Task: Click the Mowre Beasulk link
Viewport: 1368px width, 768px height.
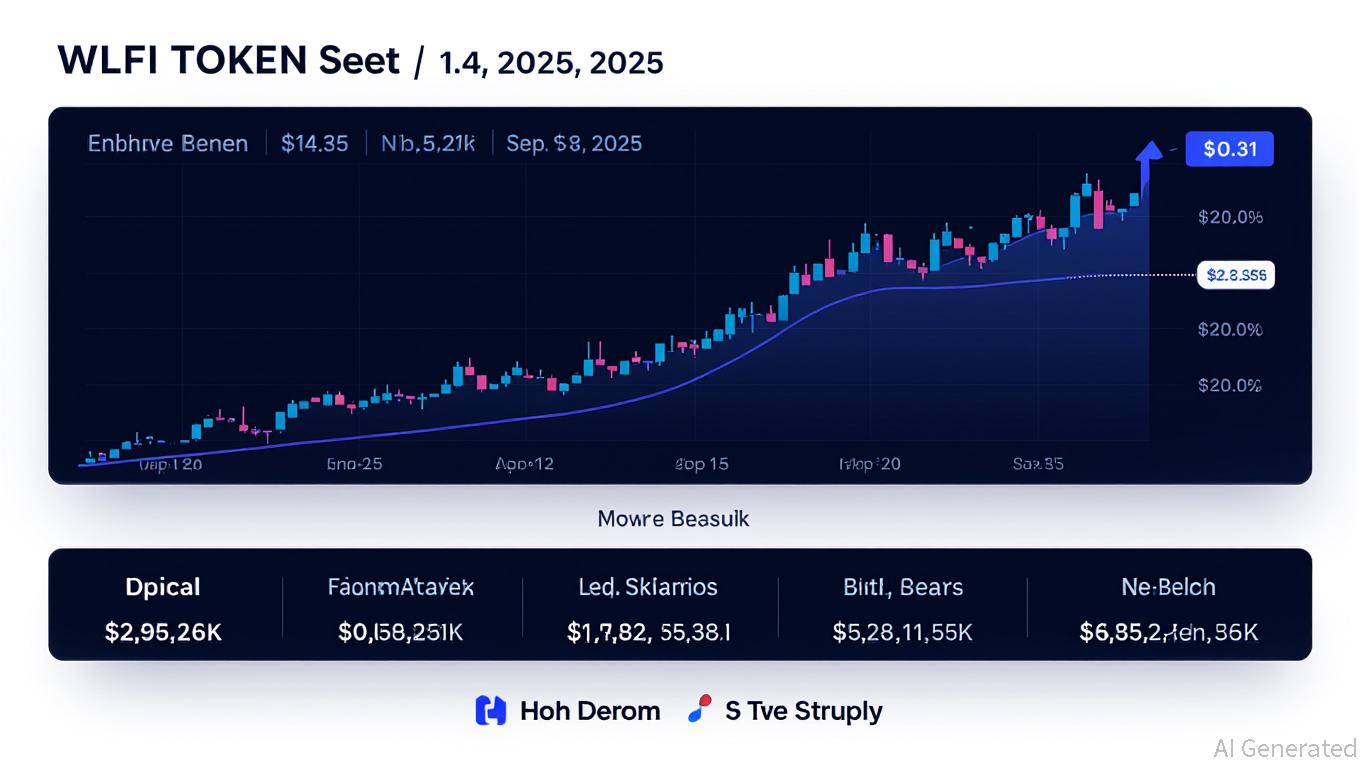Action: point(673,519)
